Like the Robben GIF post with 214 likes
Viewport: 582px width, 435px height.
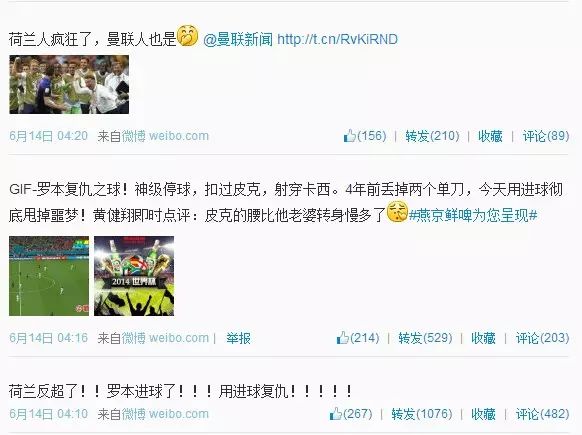click(358, 338)
